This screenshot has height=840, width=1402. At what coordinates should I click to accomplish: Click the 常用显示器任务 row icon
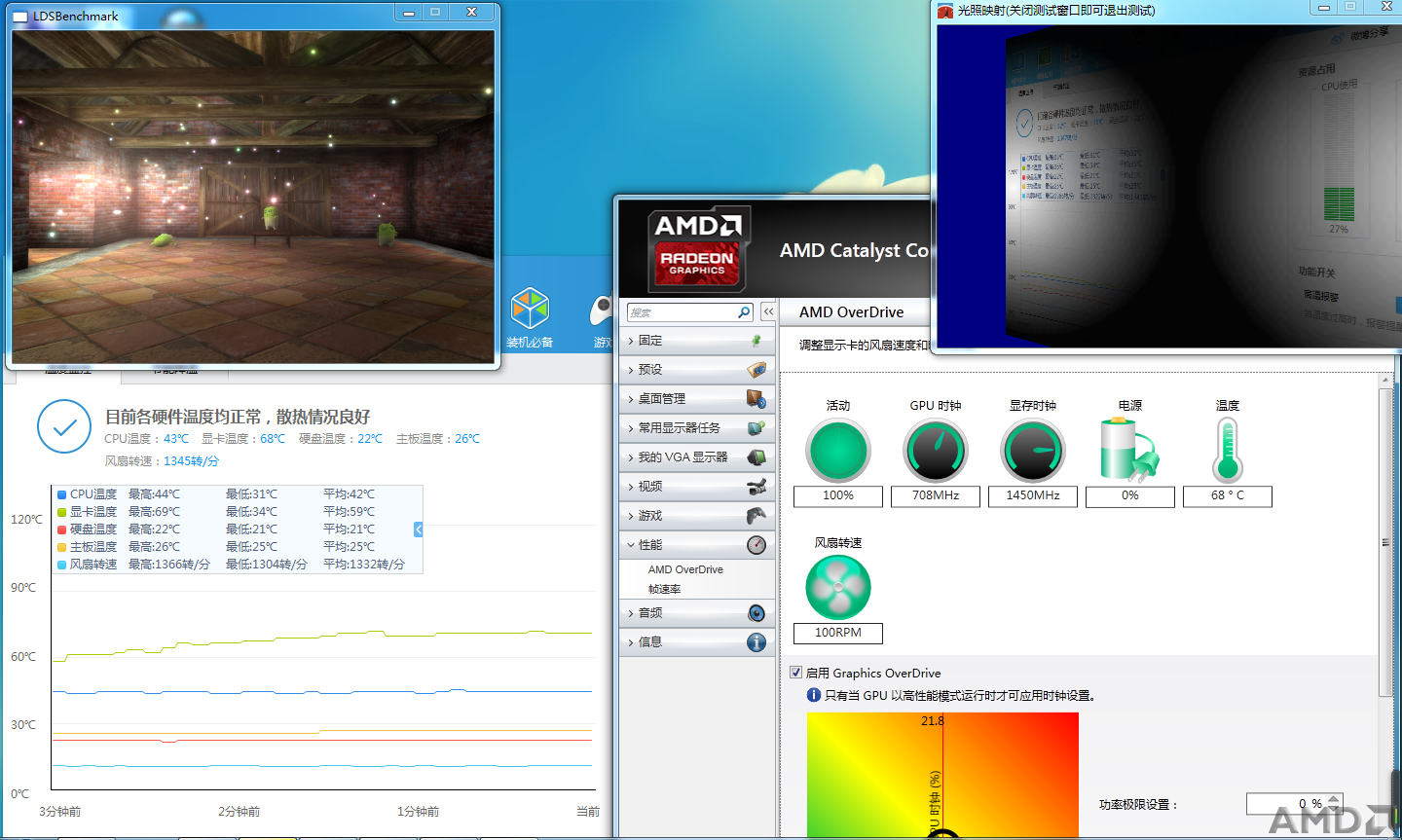(x=756, y=428)
